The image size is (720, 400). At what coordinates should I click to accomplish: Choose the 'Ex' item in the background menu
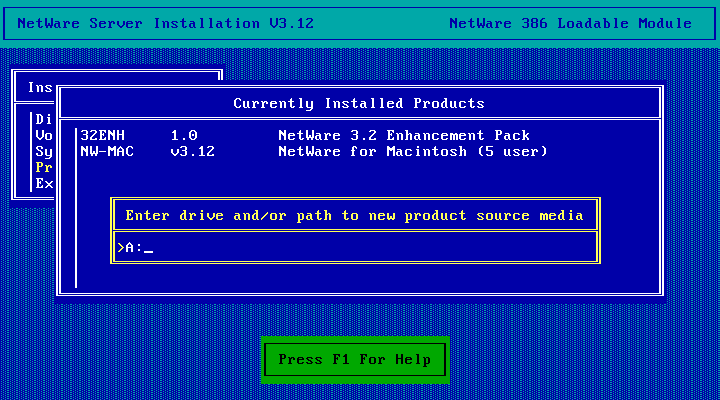click(x=44, y=184)
